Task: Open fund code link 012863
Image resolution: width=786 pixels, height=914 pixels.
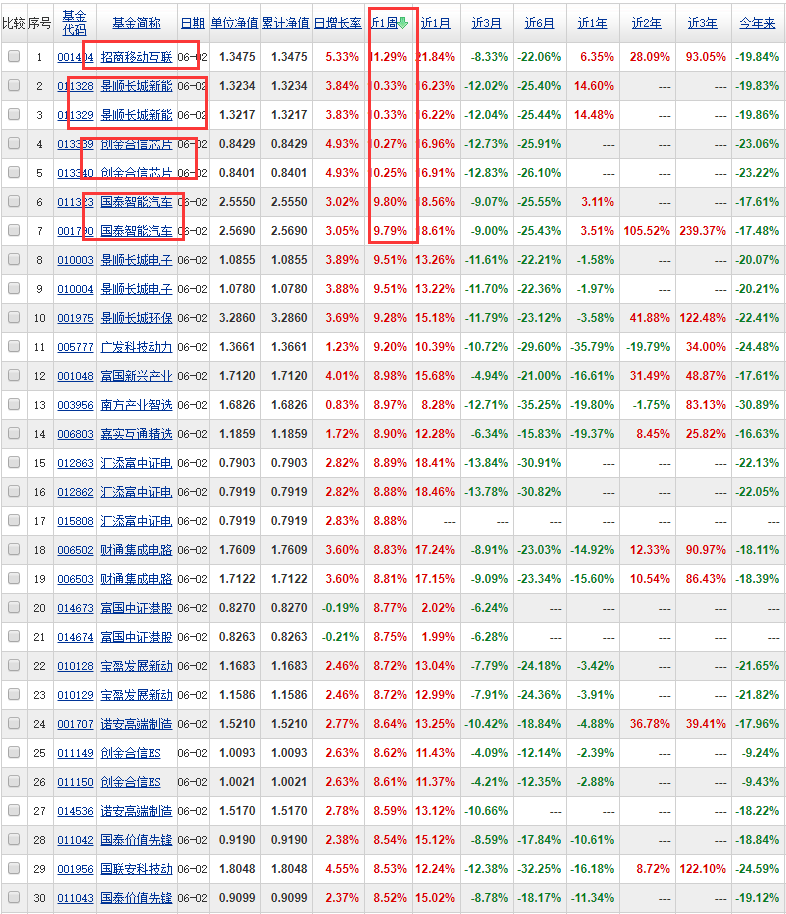Action: (x=75, y=463)
